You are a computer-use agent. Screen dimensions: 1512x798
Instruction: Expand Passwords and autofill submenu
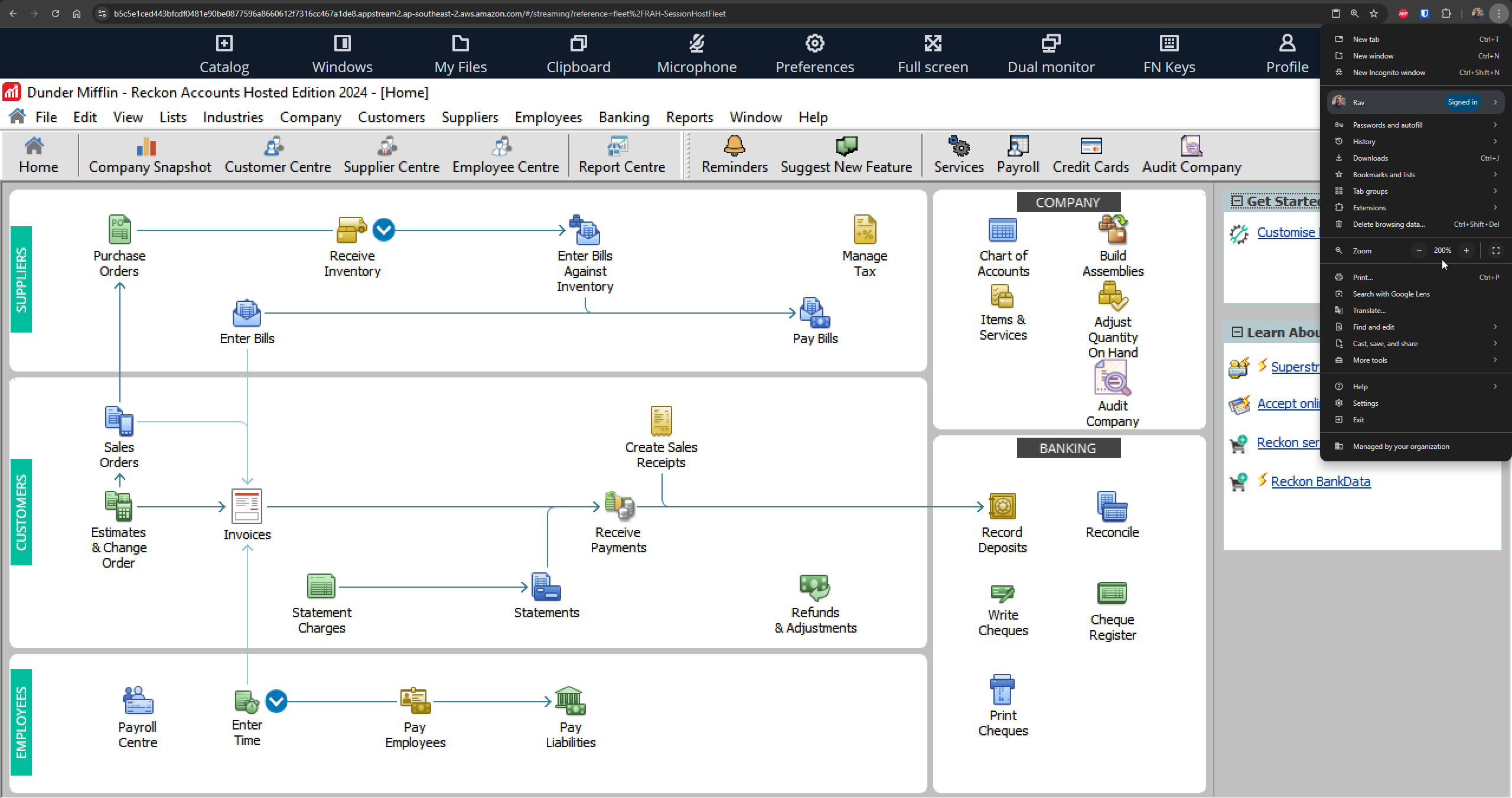click(x=1416, y=125)
